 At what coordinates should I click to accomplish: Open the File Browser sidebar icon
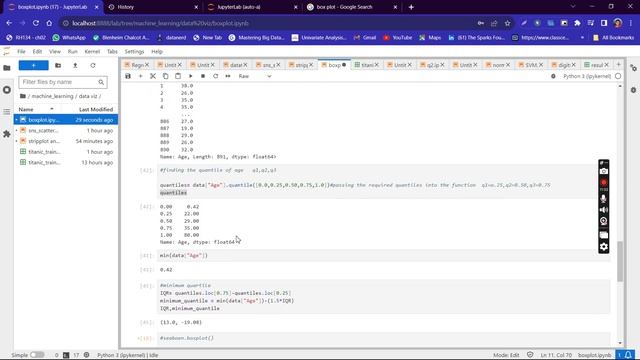click(7, 68)
